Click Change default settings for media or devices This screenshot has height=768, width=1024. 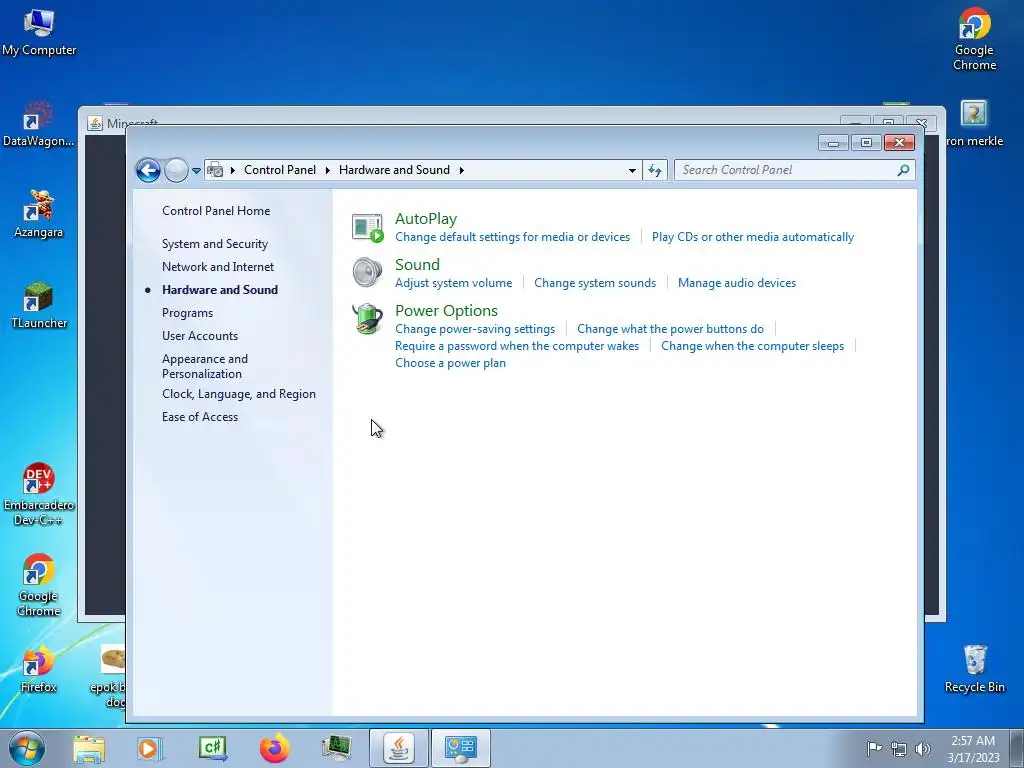[x=513, y=237]
